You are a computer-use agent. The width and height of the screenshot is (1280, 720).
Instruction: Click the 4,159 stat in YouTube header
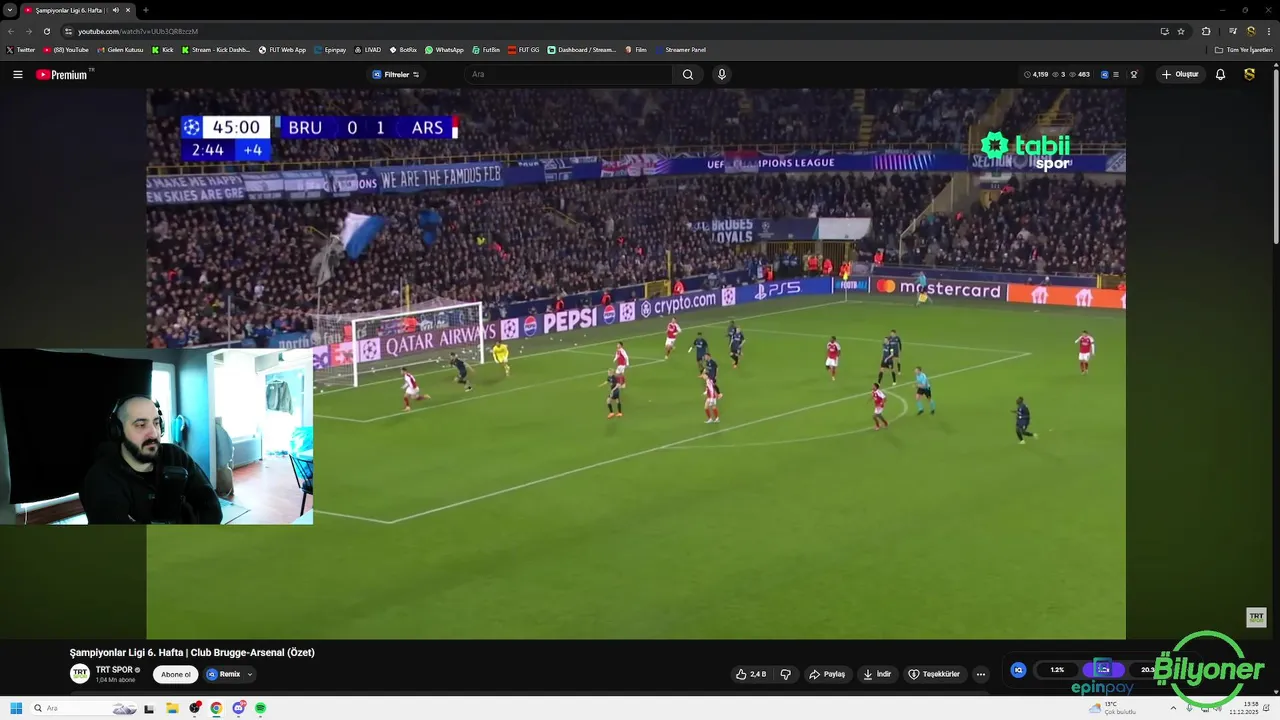[1036, 74]
